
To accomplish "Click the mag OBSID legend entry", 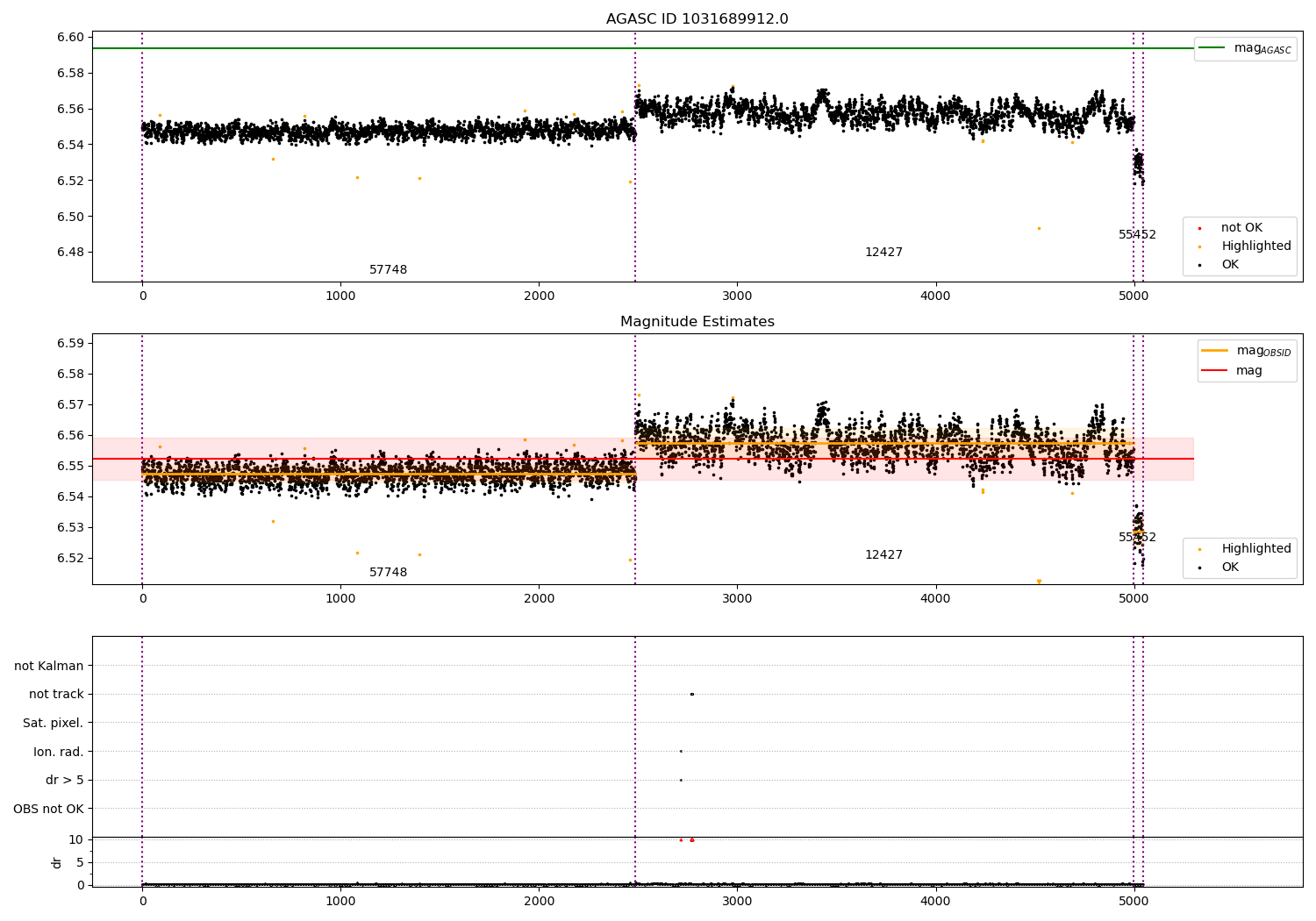I will pos(1246,351).
